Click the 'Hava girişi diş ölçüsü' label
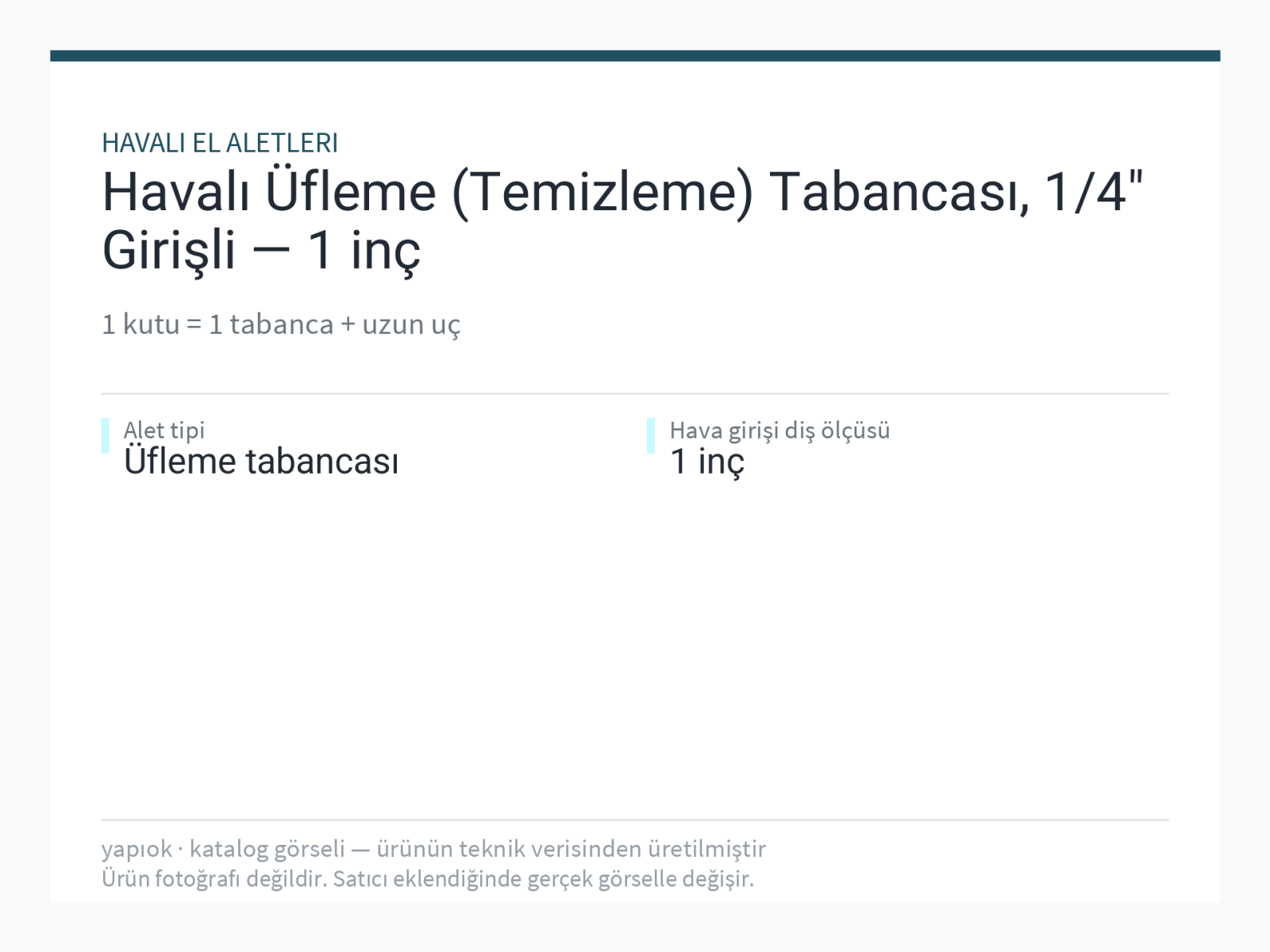The height and width of the screenshot is (952, 1270). click(x=779, y=430)
